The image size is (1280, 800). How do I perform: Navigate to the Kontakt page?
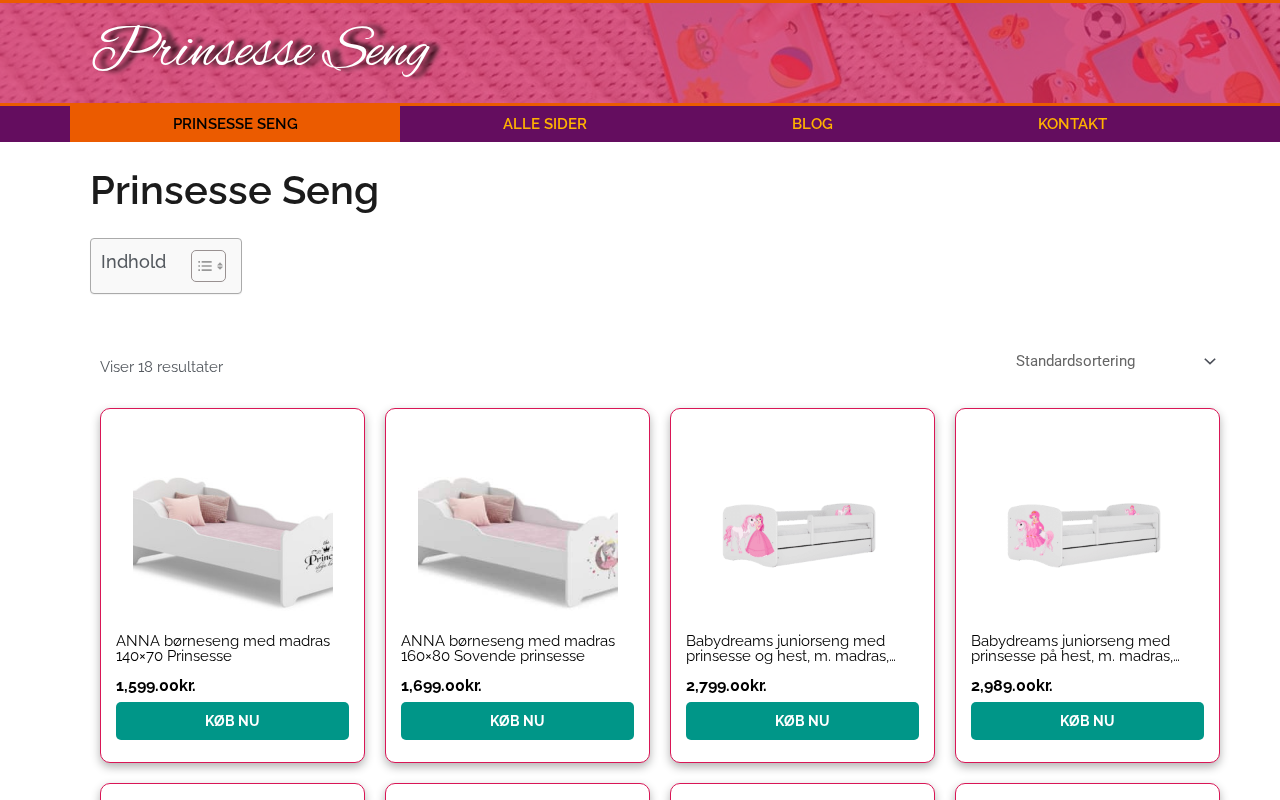pos(1072,124)
